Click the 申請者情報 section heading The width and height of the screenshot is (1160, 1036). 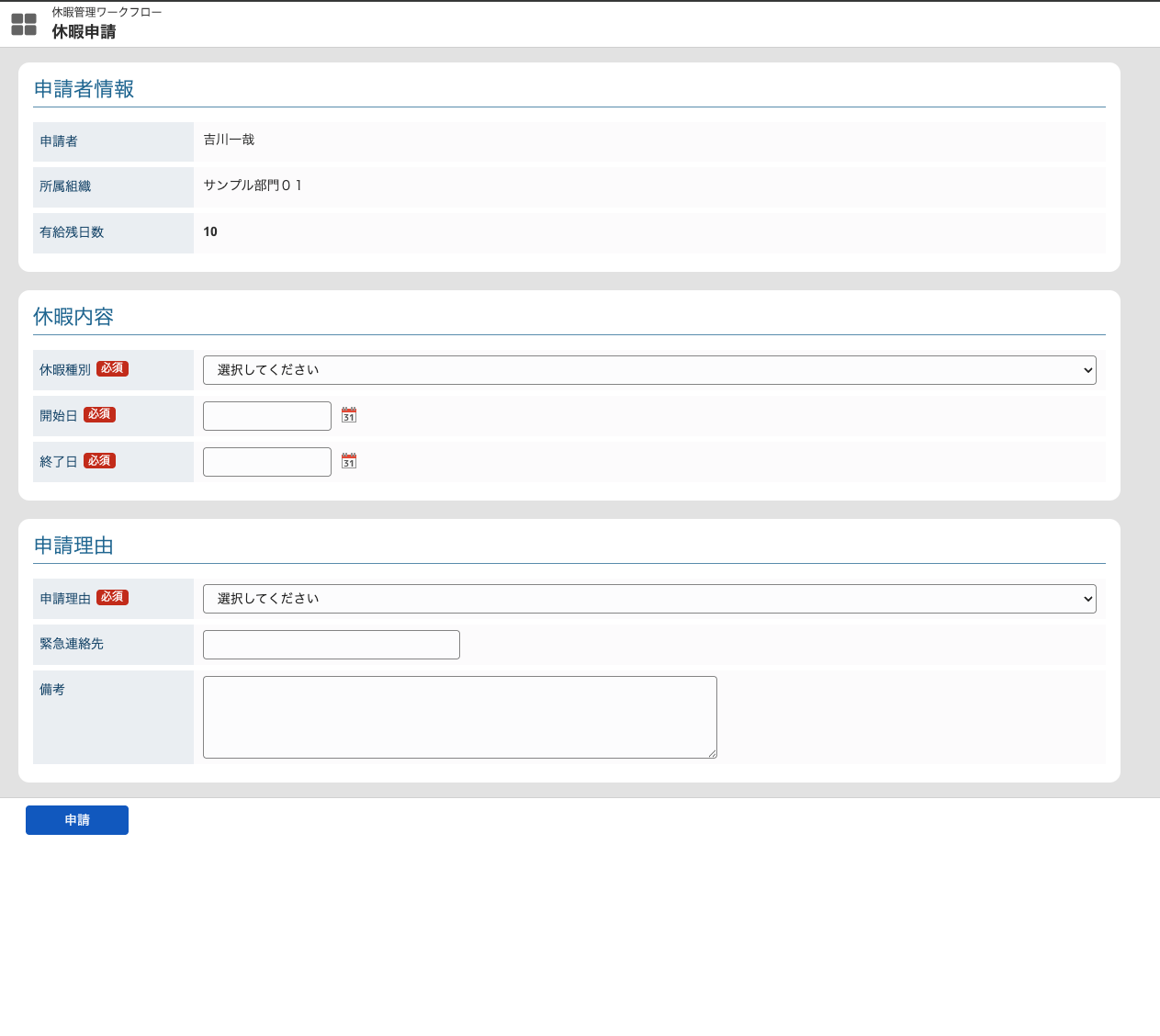[84, 89]
